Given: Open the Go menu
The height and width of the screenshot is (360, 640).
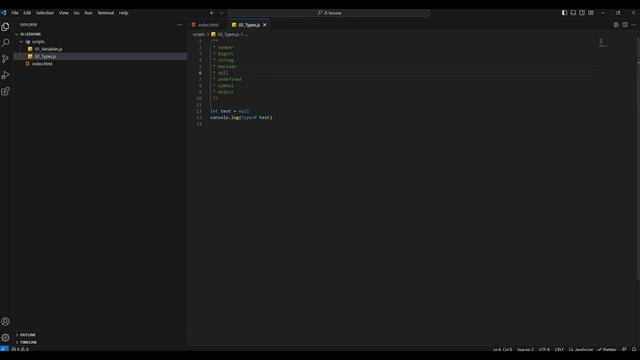Looking at the screenshot, I should 76,13.
